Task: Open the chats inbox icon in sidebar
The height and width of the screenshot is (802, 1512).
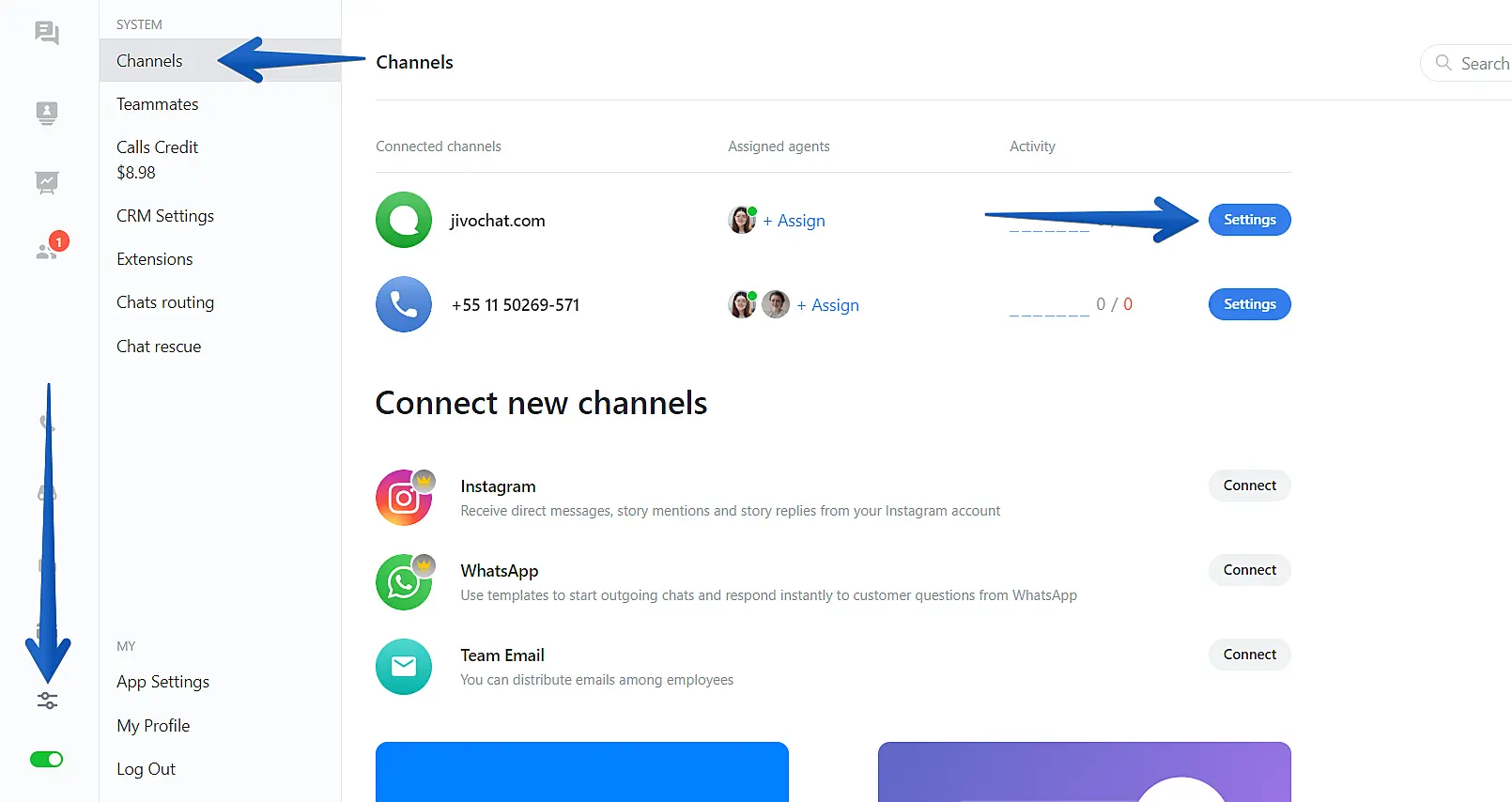Action: [47, 34]
